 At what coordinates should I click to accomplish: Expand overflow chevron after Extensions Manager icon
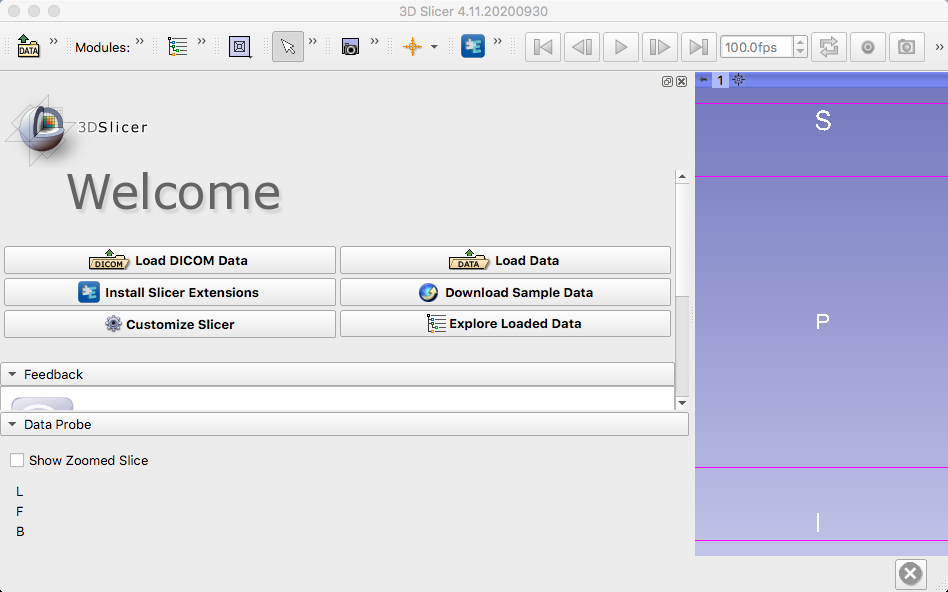498,41
